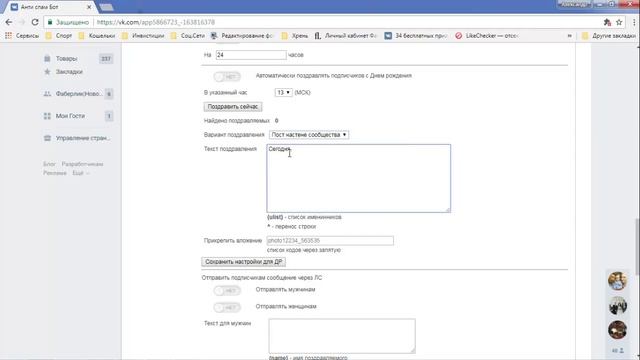Toggle automatic birthday greetings switch
Image resolution: width=640 pixels, height=360 pixels.
pos(227,76)
